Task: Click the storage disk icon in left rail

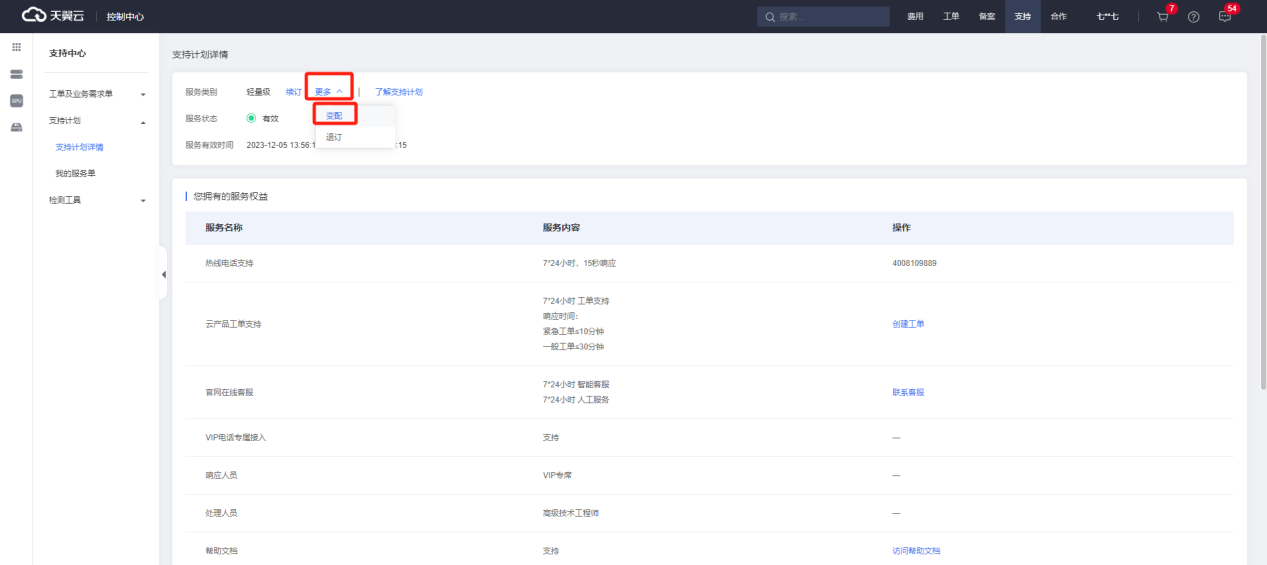Action: click(16, 128)
